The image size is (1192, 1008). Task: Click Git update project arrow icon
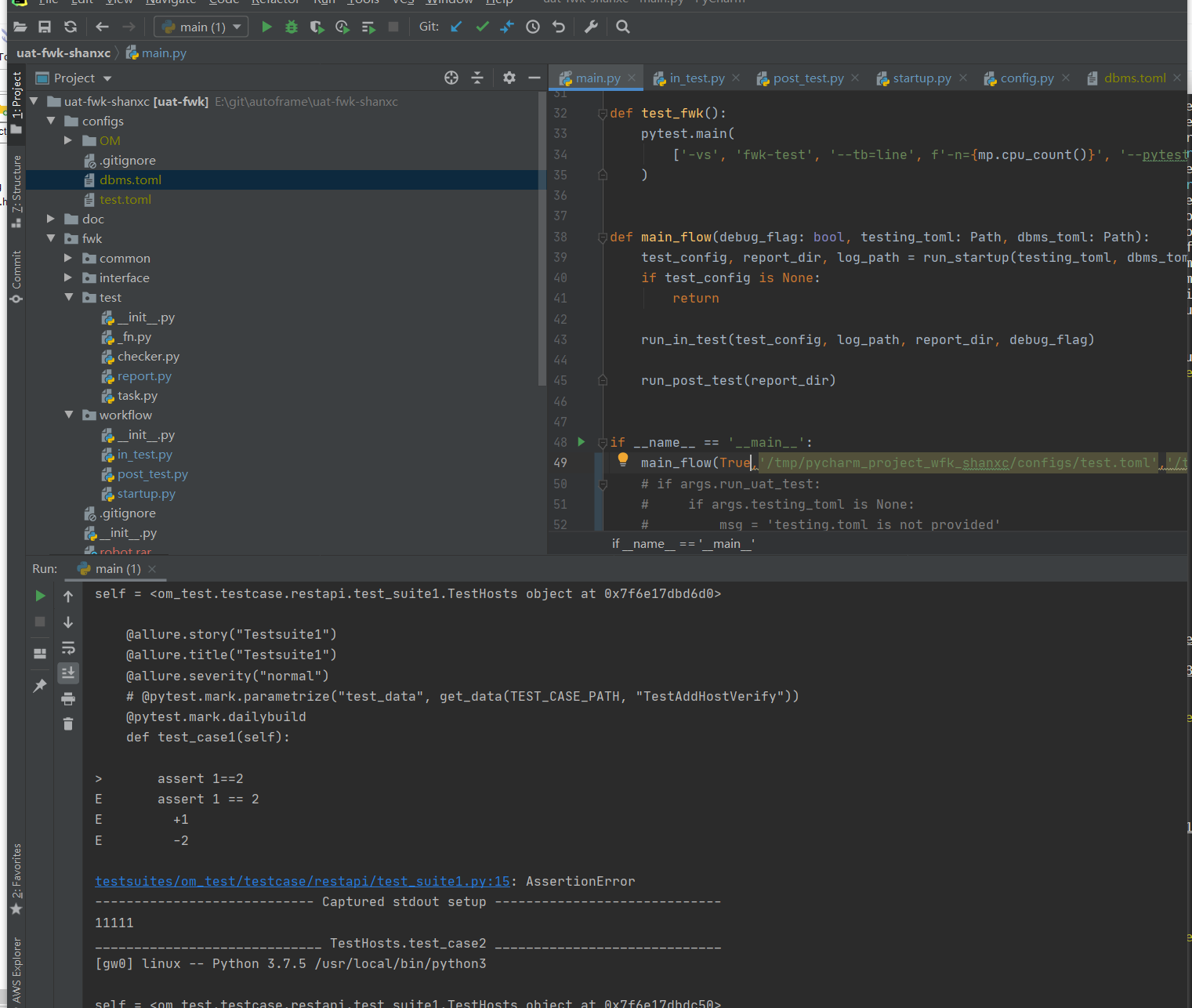(456, 27)
